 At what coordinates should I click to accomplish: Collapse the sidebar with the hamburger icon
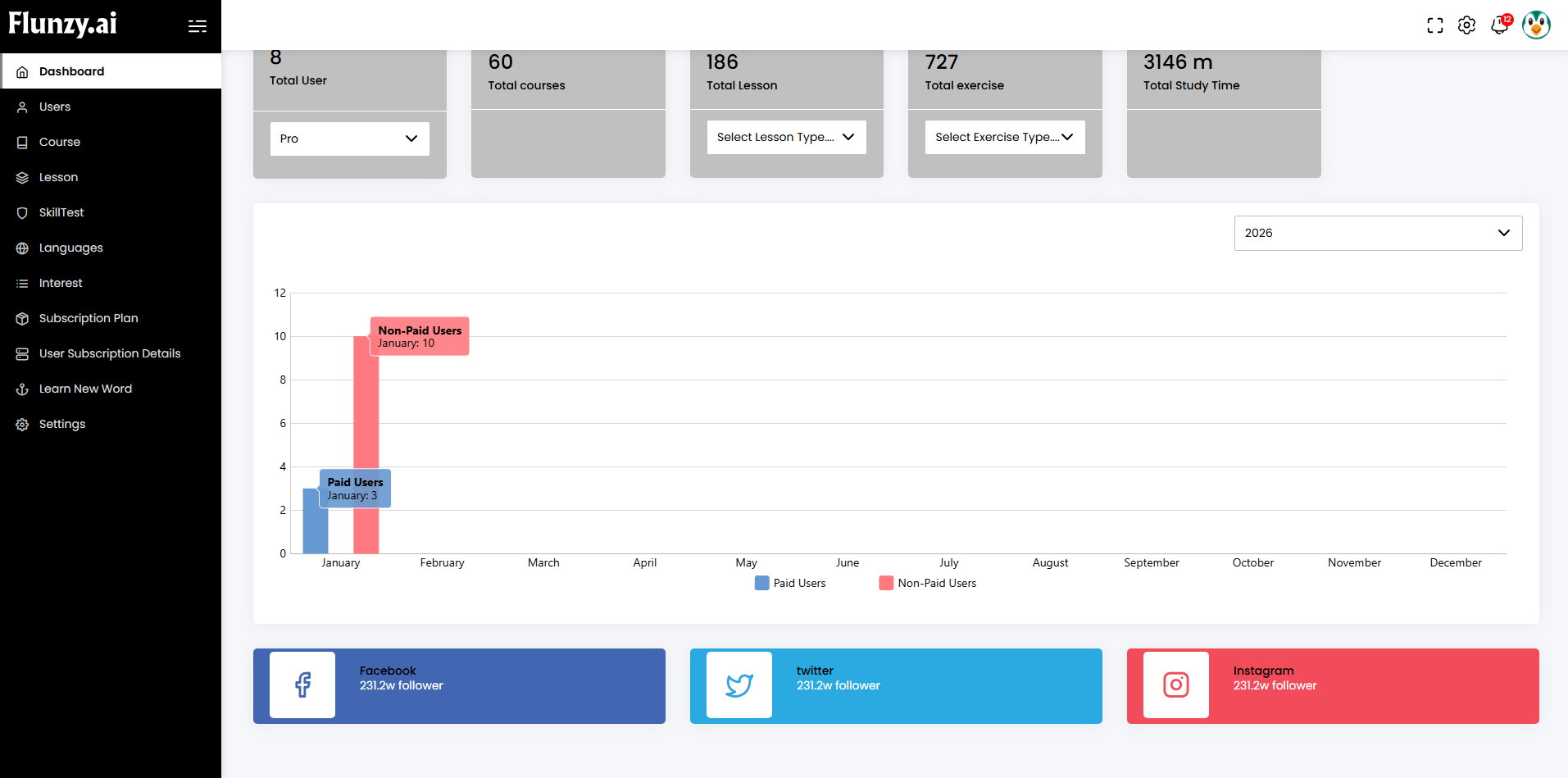point(198,26)
